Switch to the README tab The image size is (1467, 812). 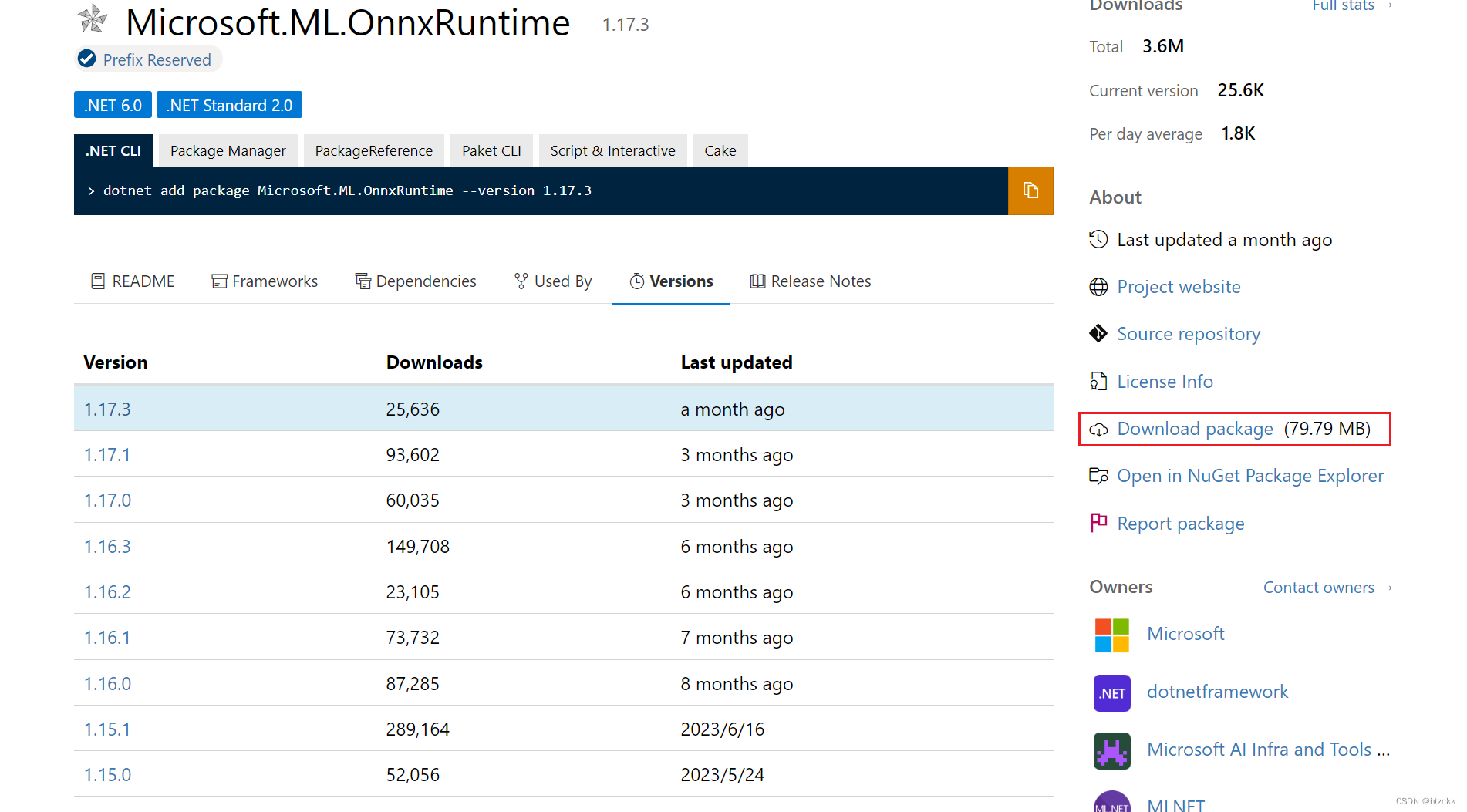pyautogui.click(x=132, y=281)
